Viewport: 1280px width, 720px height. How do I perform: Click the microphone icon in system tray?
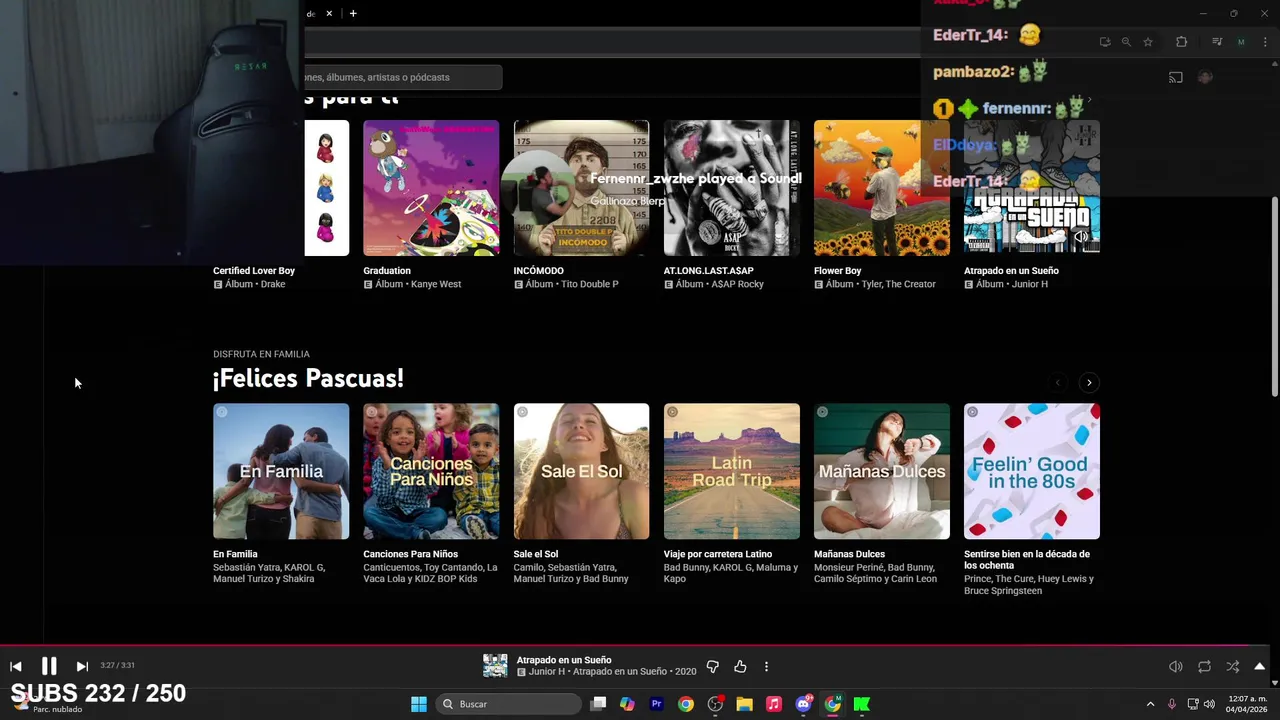coord(1172,704)
